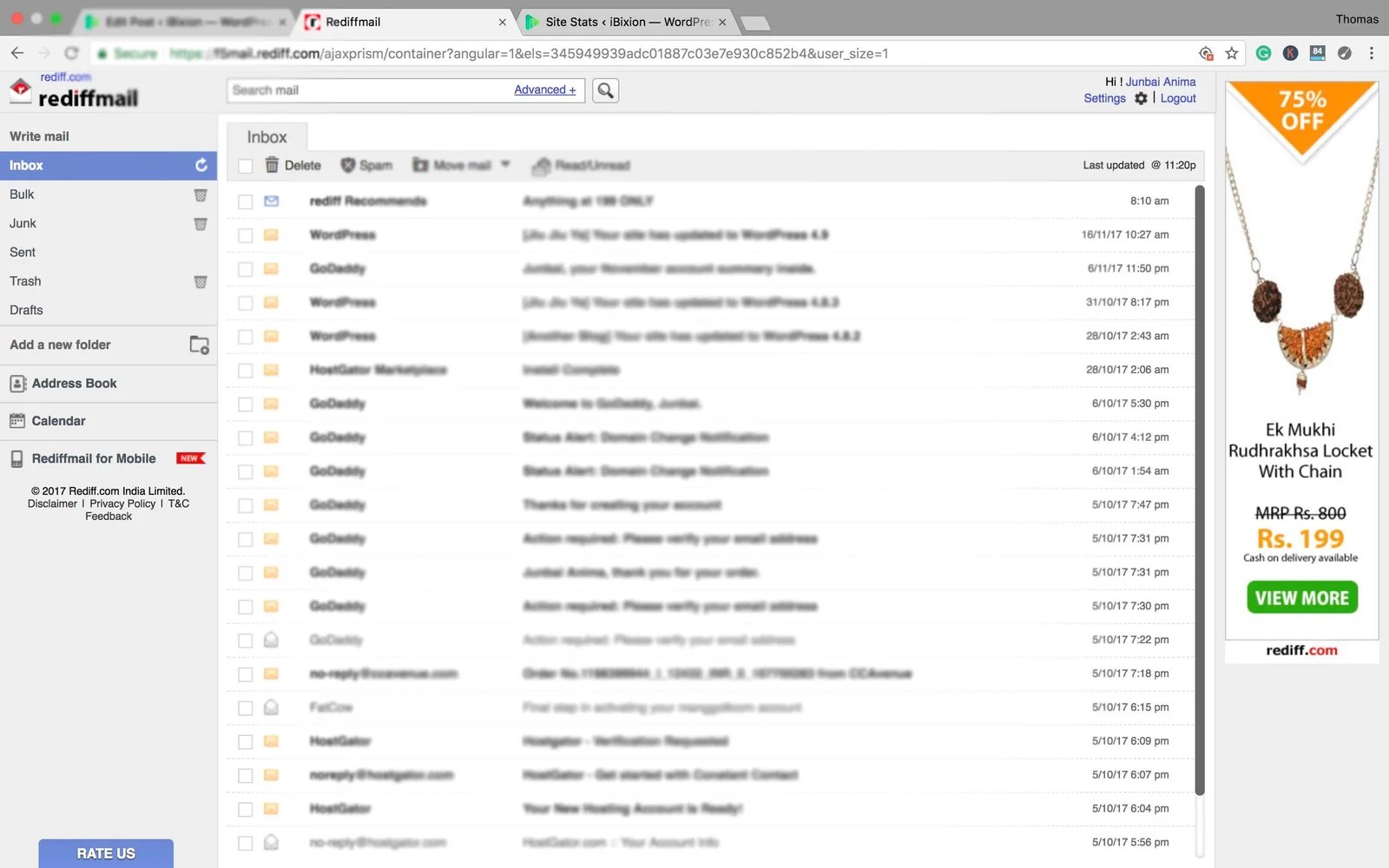Click the rediff.com link below the ad
Viewport: 1389px width, 868px height.
[1301, 650]
